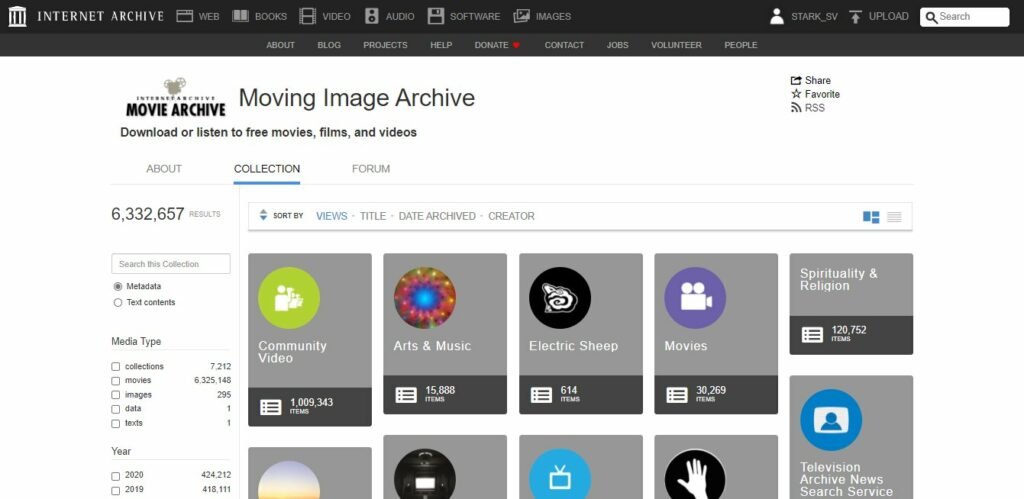Check the movies media type checkbox
Viewport: 1024px width, 499px height.
[116, 381]
